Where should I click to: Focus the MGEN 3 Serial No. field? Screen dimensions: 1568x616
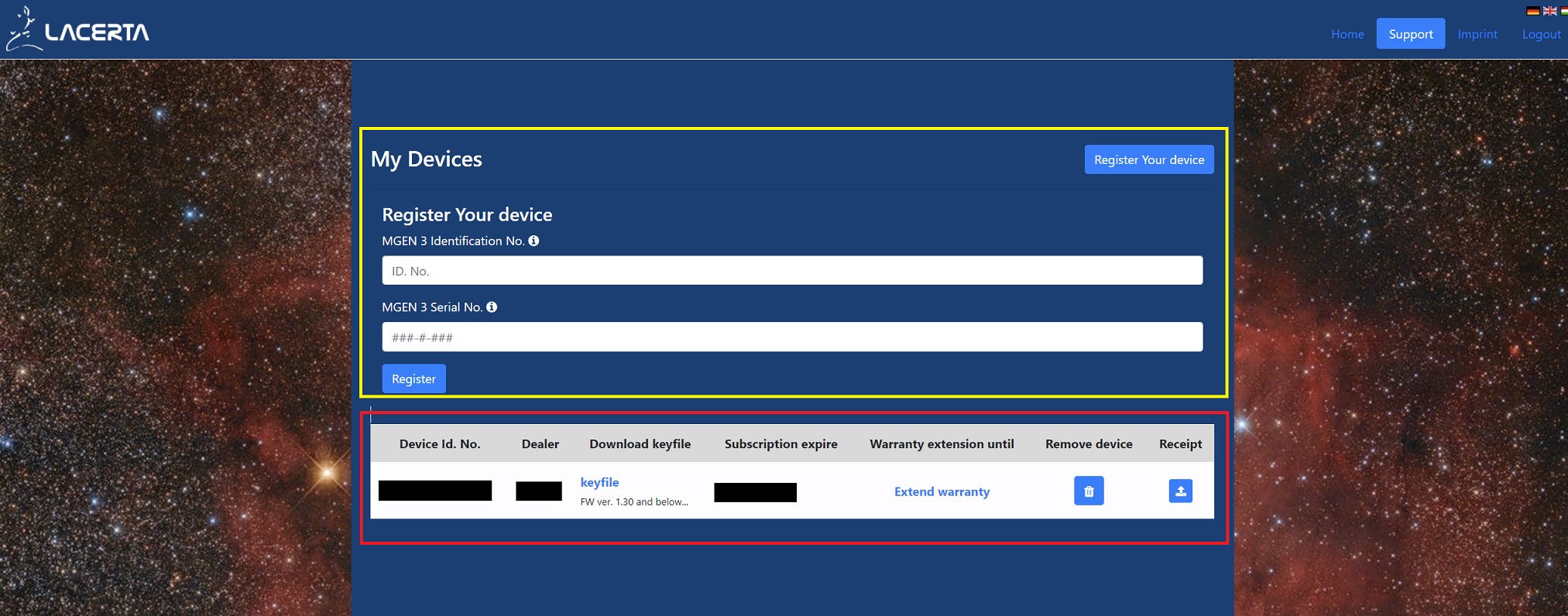[x=792, y=337]
